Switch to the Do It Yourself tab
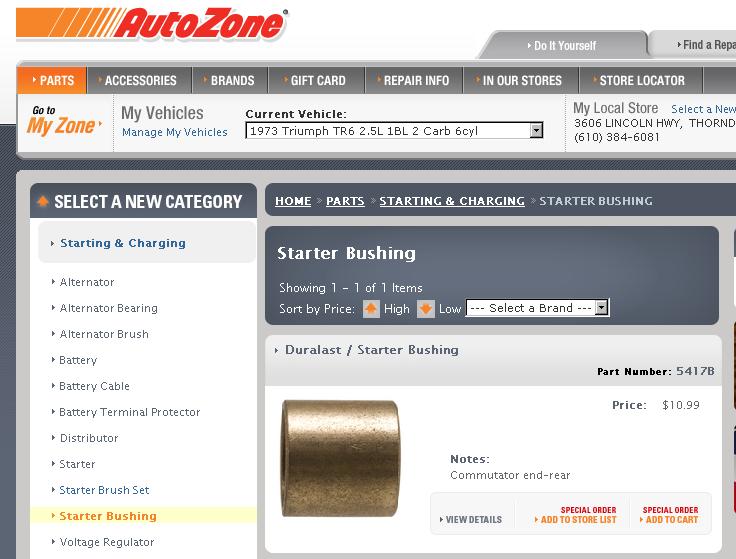736x559 pixels. click(564, 45)
